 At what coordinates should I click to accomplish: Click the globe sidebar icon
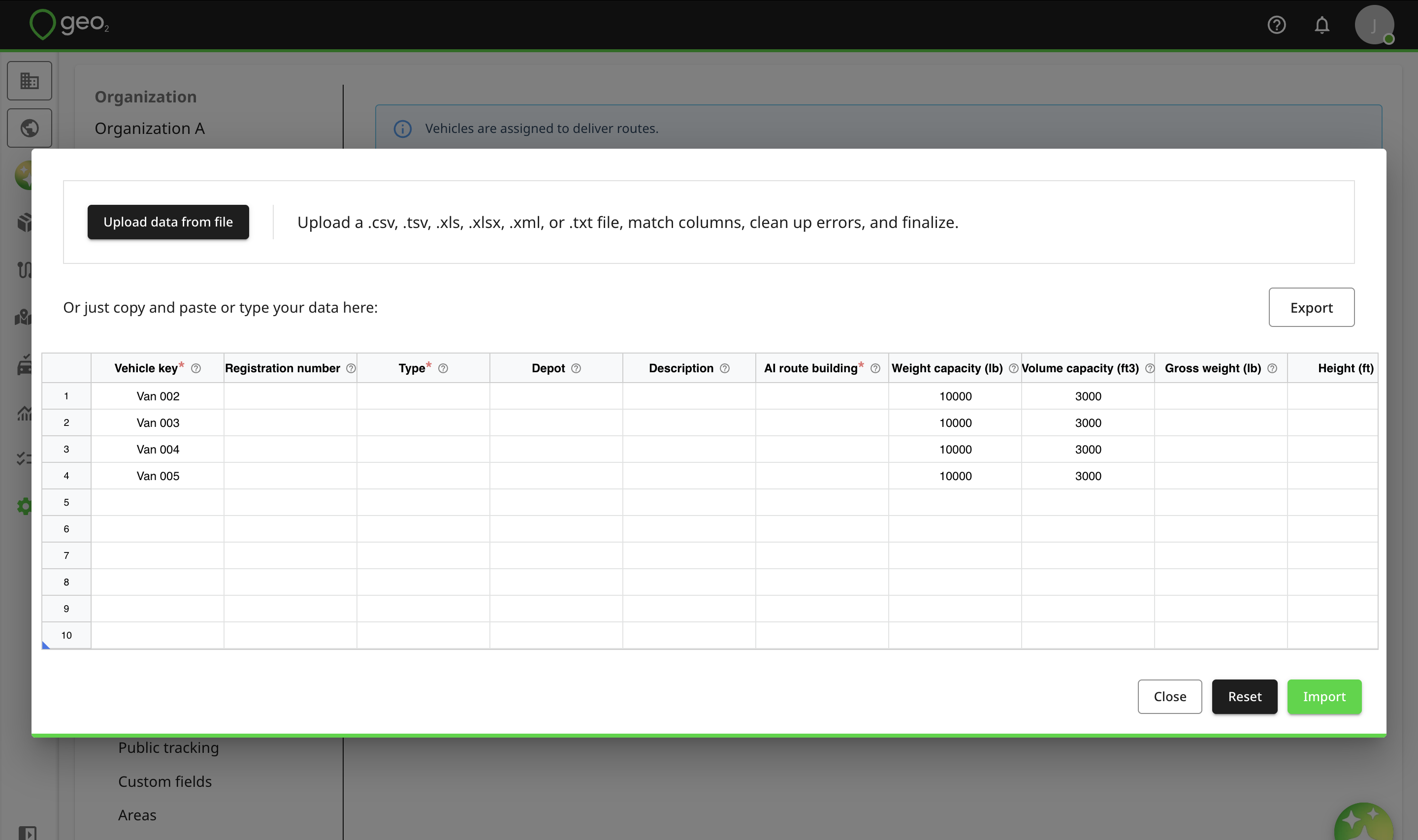point(30,128)
